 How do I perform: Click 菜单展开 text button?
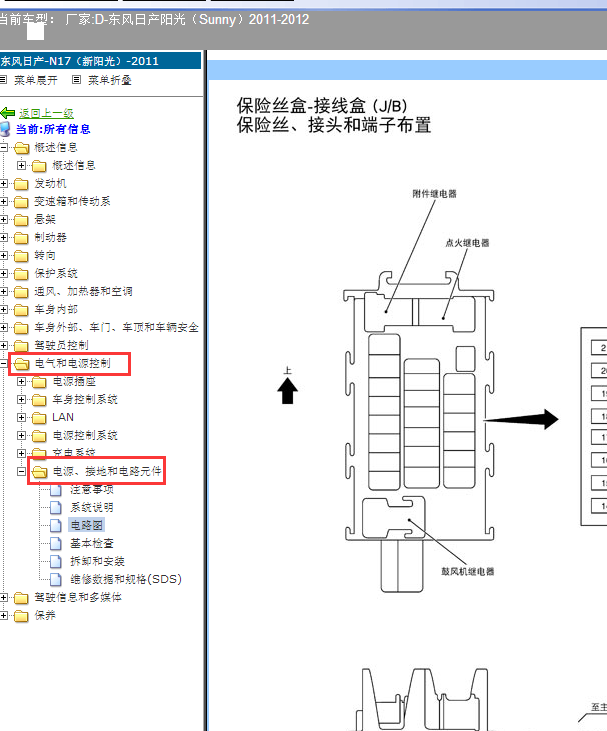pos(35,80)
